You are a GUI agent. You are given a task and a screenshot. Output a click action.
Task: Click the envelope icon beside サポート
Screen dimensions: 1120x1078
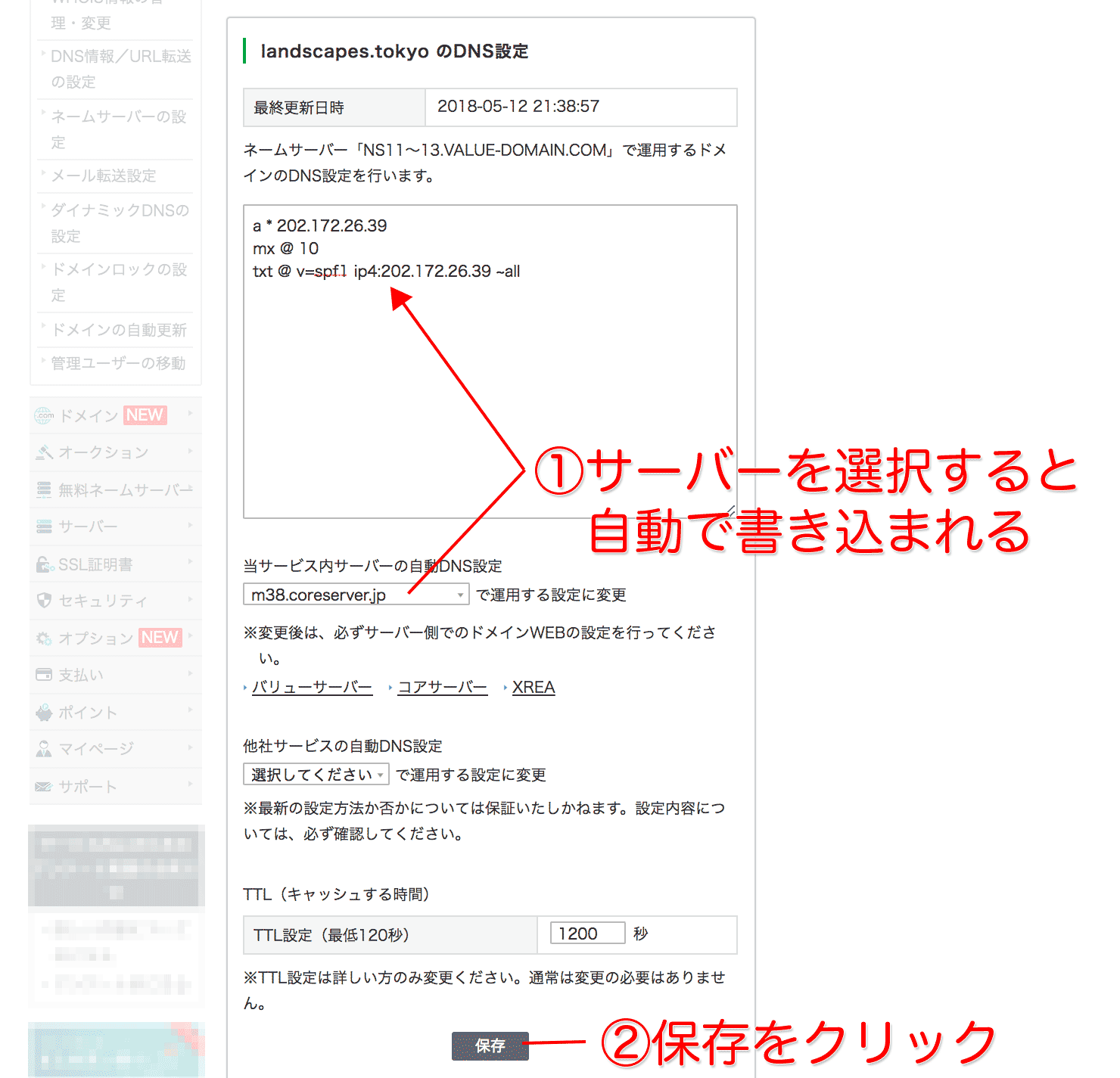pyautogui.click(x=44, y=787)
